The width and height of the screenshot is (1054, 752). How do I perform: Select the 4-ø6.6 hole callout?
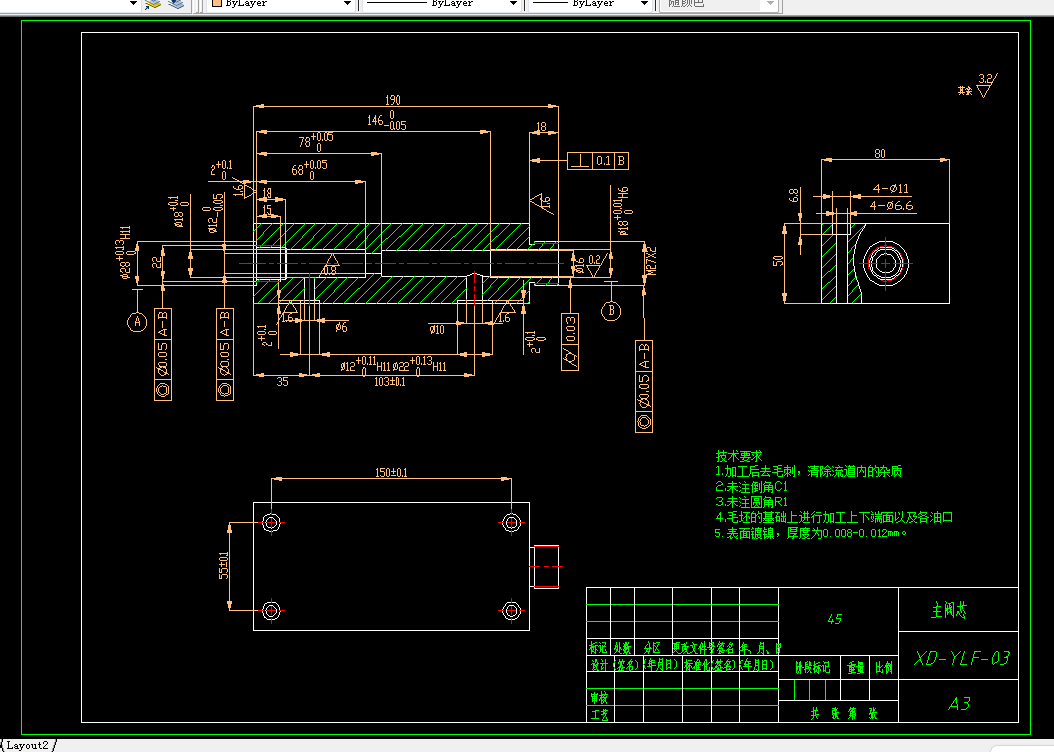(892, 206)
